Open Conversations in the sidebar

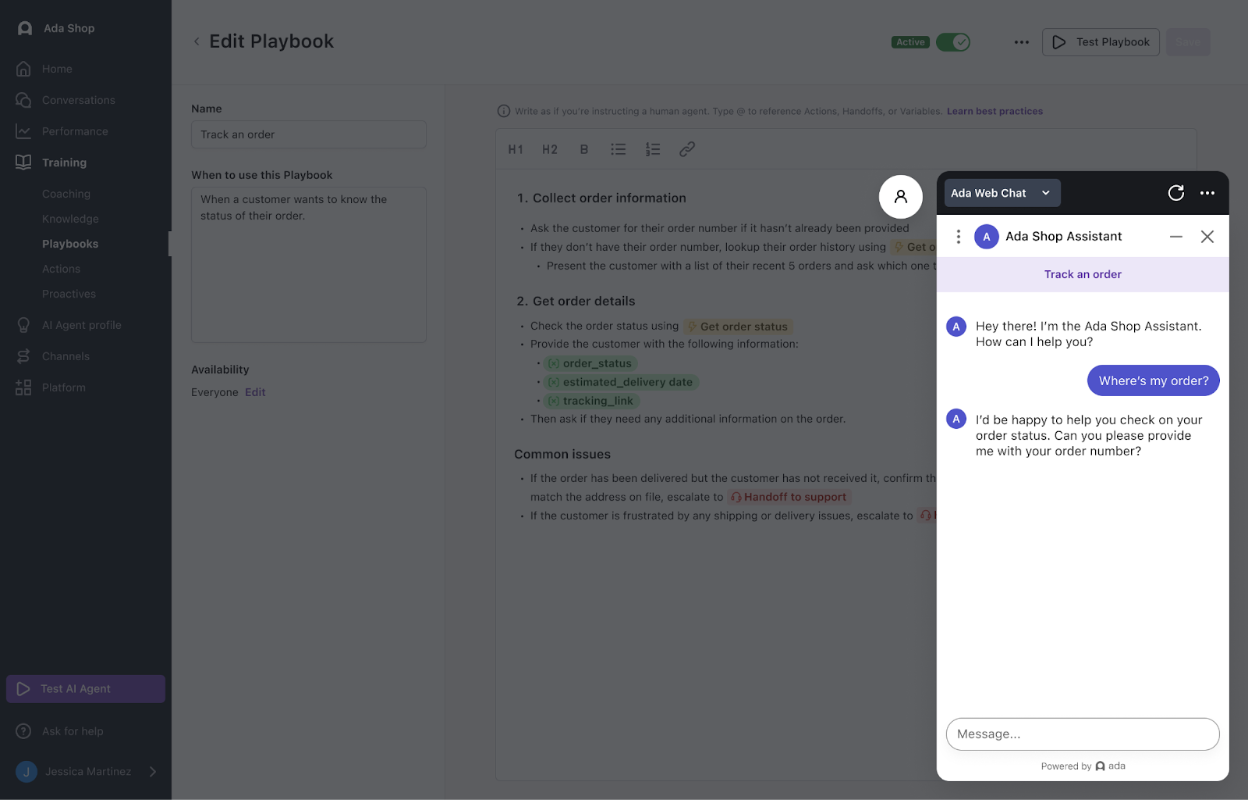(78, 100)
